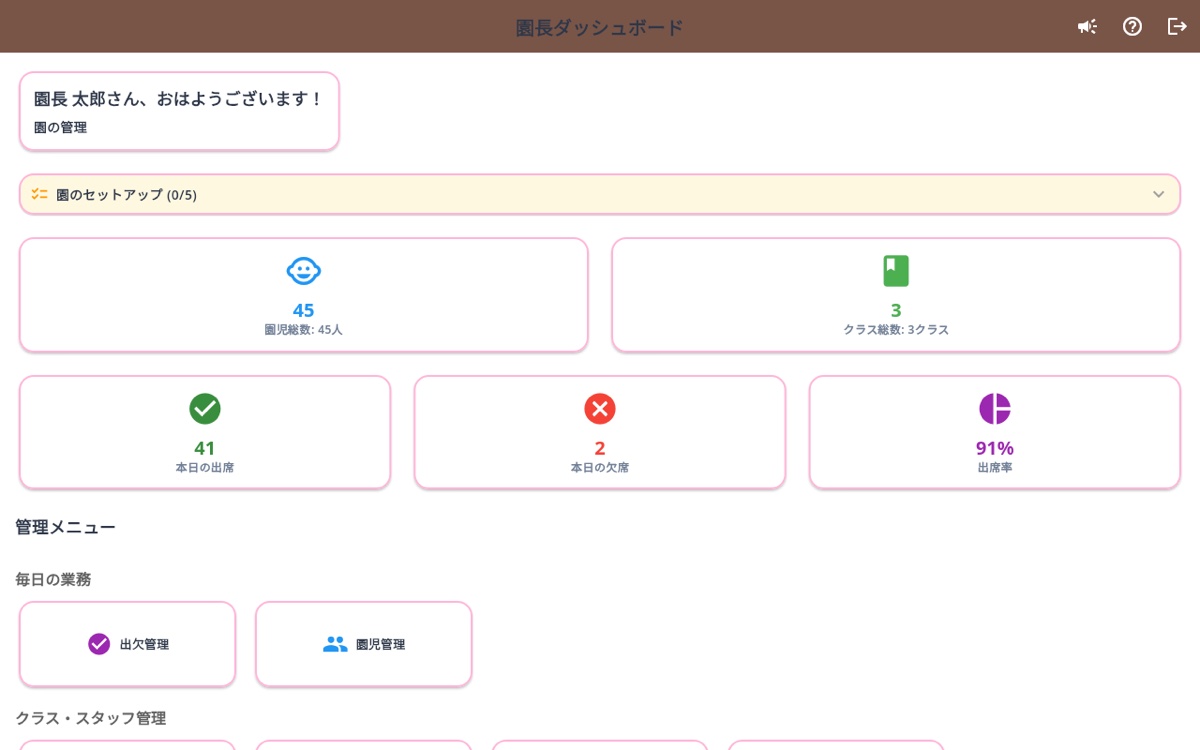Open the help question mark icon

point(1132,27)
